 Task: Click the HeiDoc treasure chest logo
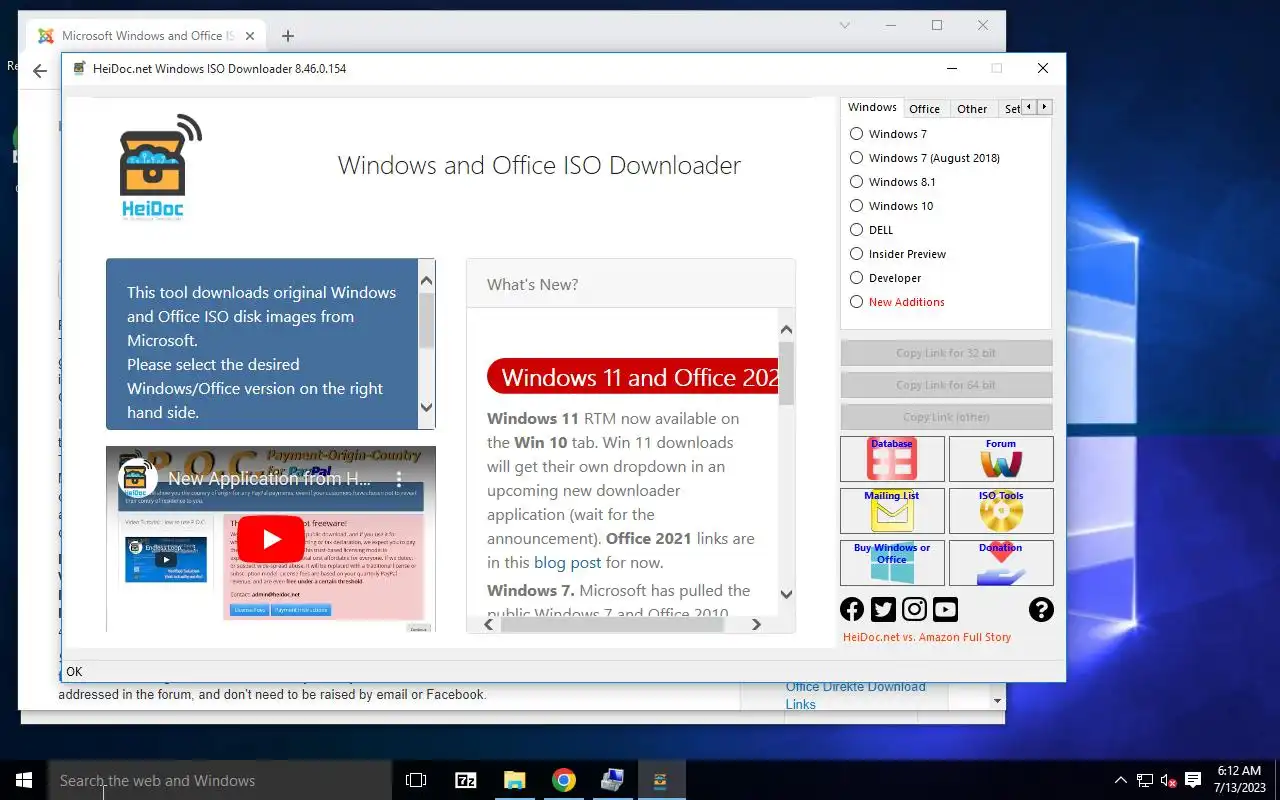[x=160, y=167]
